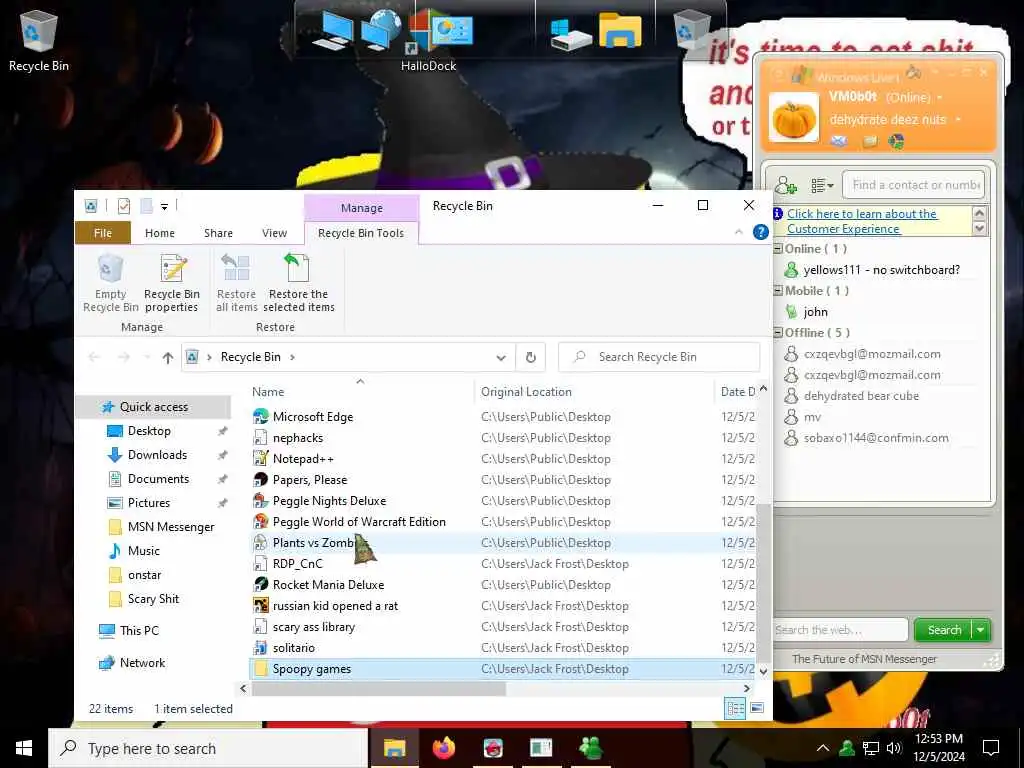The height and width of the screenshot is (768, 1024).
Task: Open Messenger taskbar button
Action: click(x=590, y=748)
